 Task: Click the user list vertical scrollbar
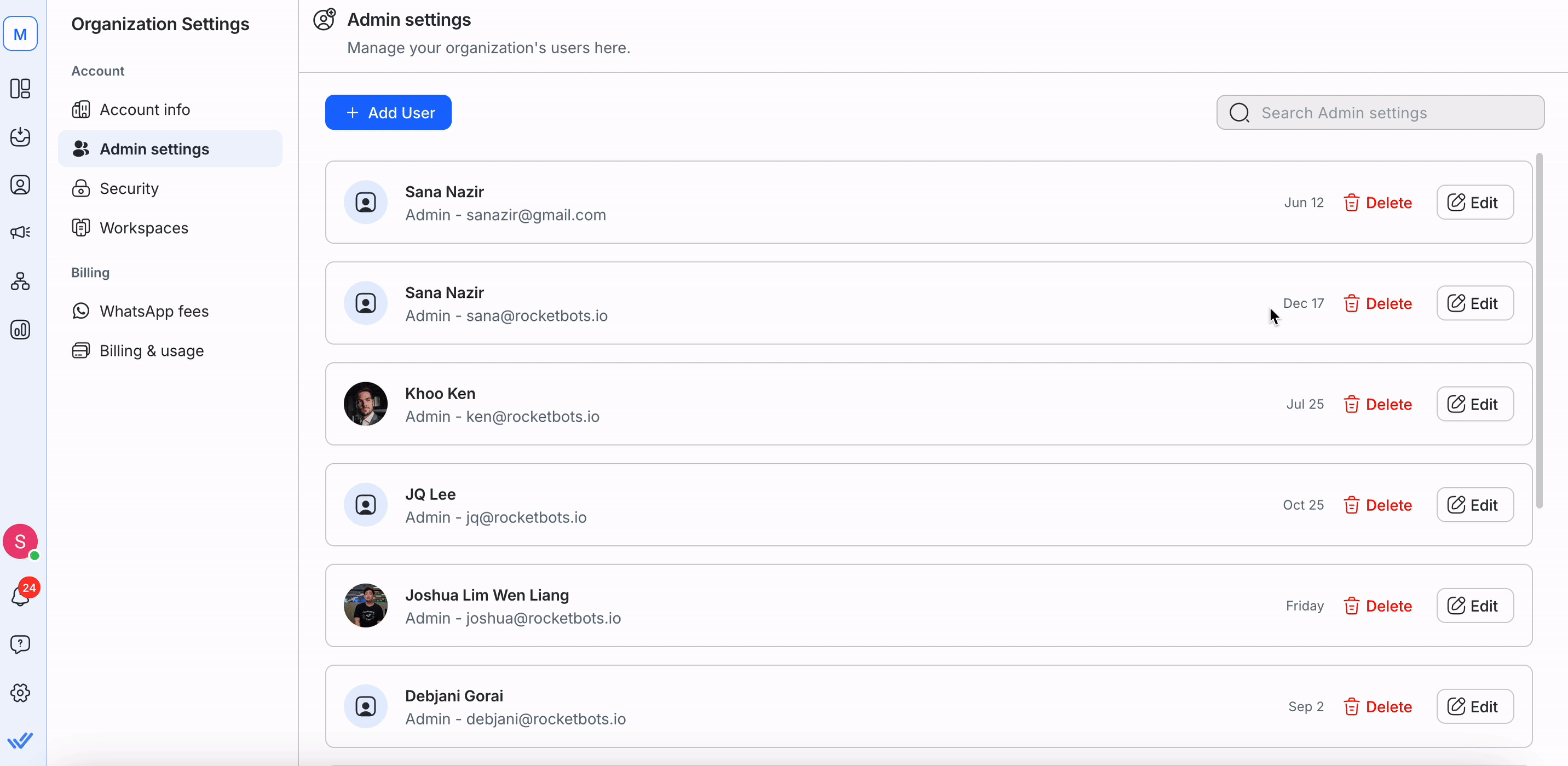pyautogui.click(x=1540, y=331)
